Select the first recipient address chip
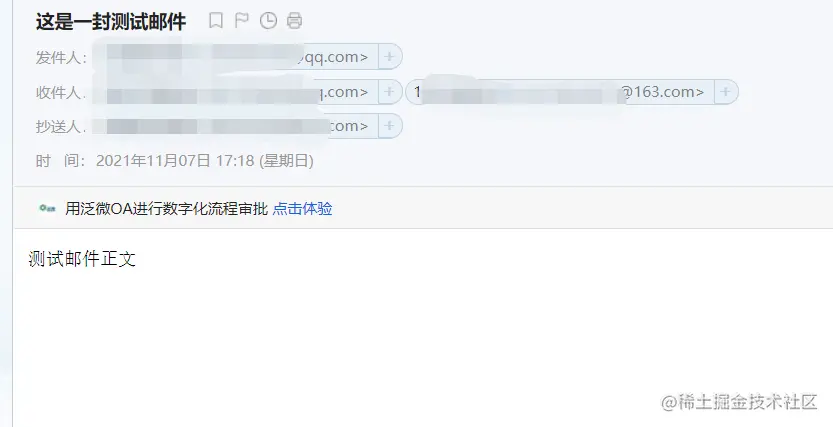 [236, 92]
